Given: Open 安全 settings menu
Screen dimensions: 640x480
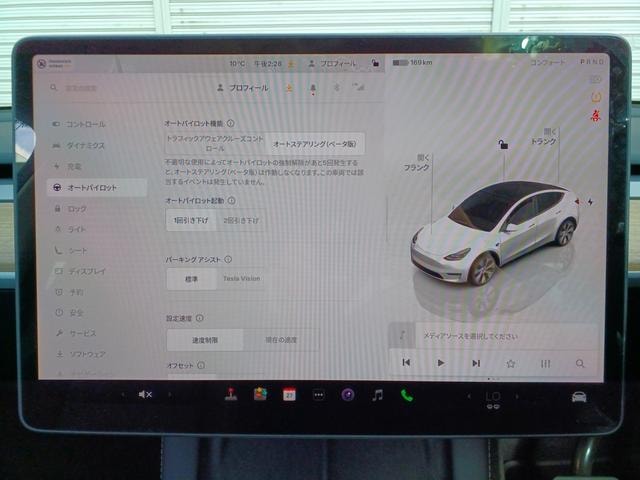Looking at the screenshot, I should [97, 313].
